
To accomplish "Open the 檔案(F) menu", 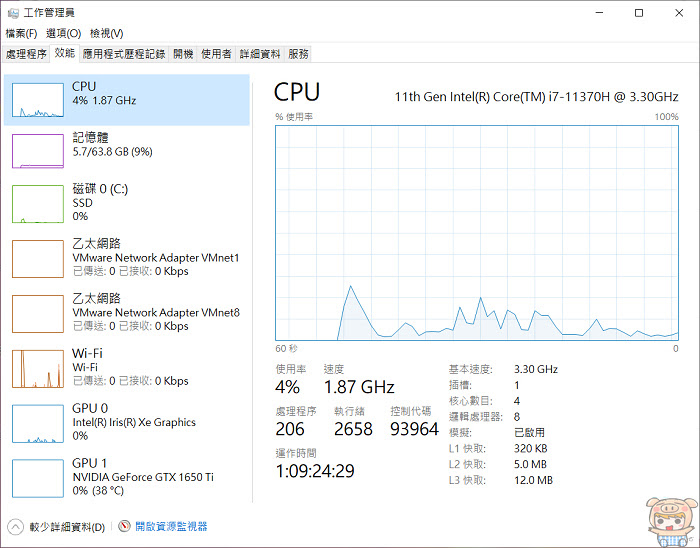I will click(21, 33).
